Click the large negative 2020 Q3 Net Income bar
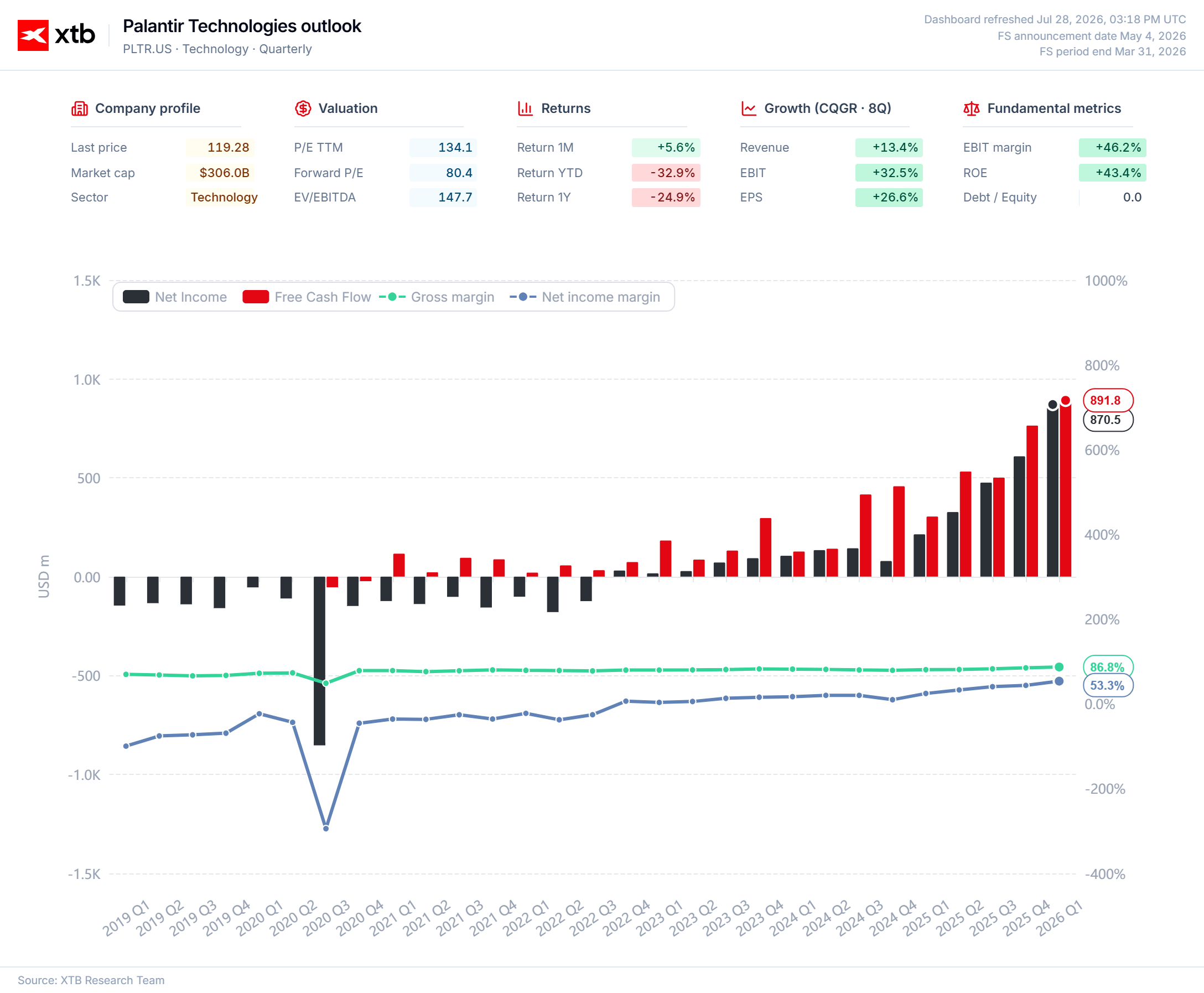 (320, 661)
